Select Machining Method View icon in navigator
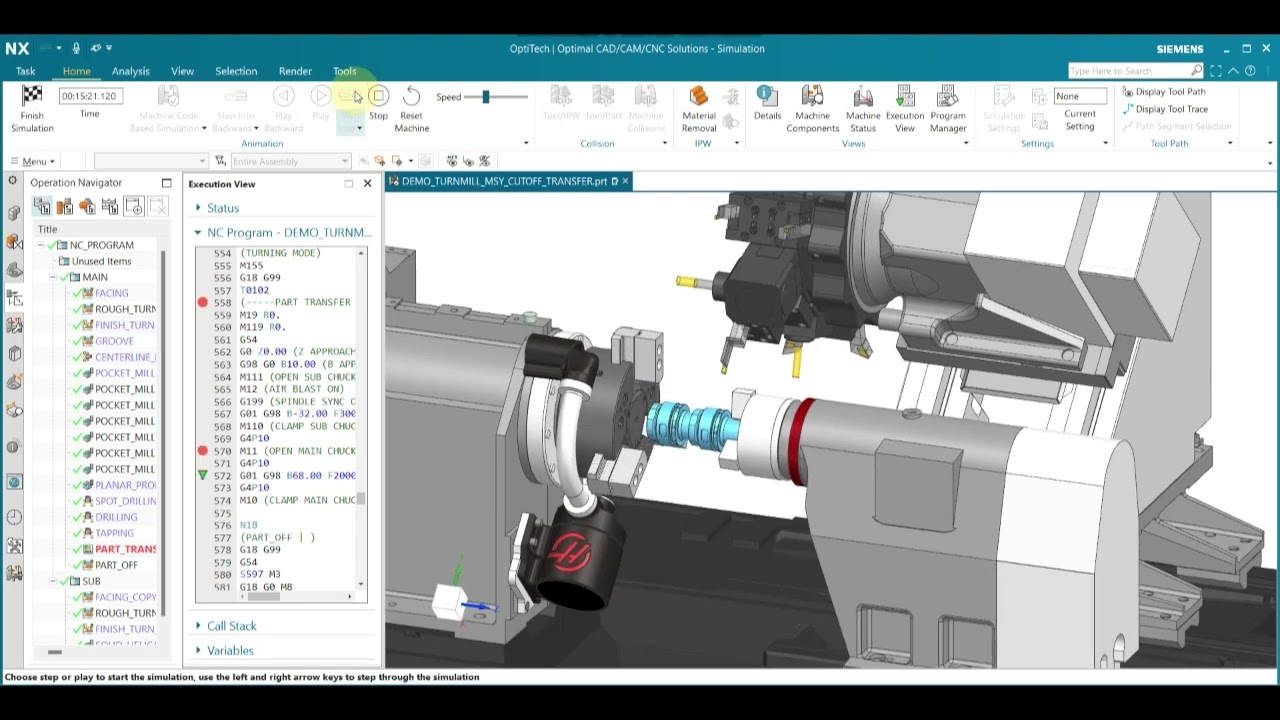Viewport: 1280px width, 720px height. coord(110,206)
